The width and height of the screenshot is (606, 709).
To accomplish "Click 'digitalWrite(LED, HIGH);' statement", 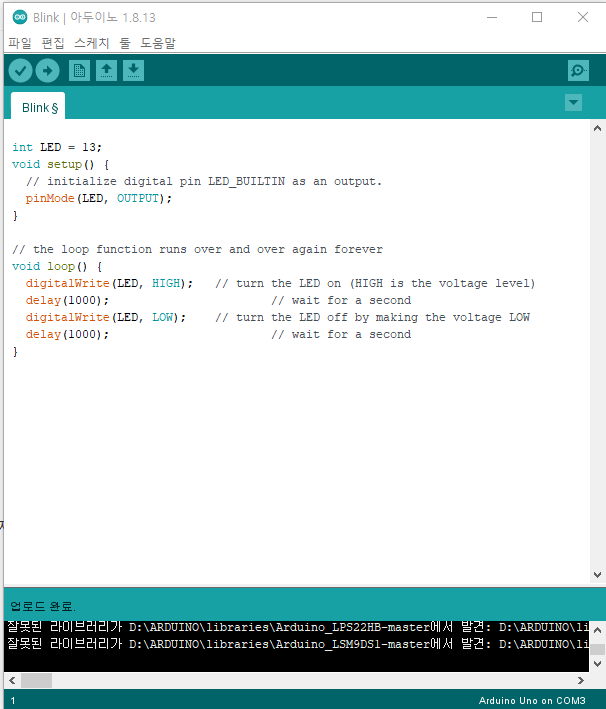I will (109, 283).
